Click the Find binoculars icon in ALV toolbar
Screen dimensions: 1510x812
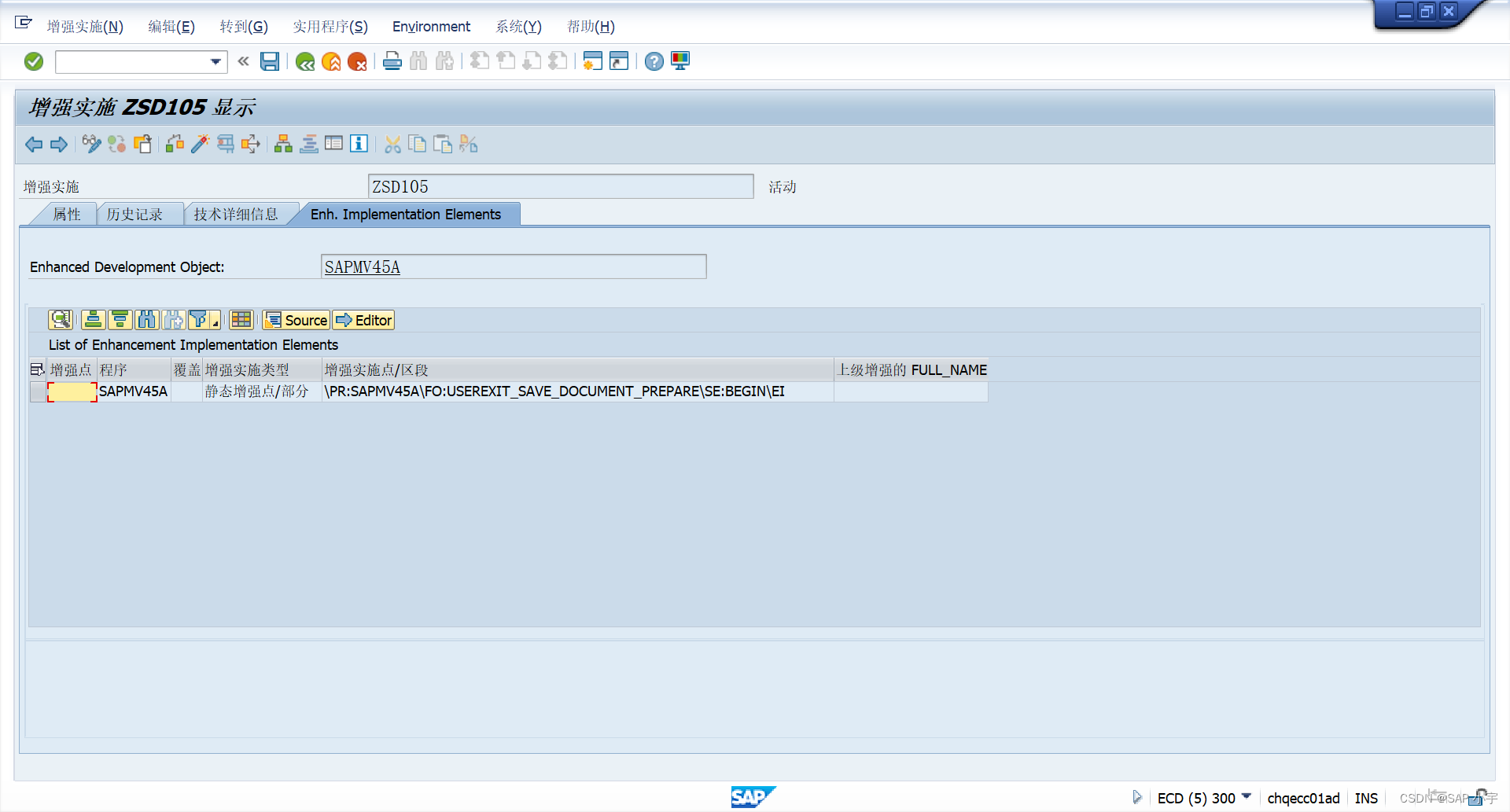[x=146, y=320]
